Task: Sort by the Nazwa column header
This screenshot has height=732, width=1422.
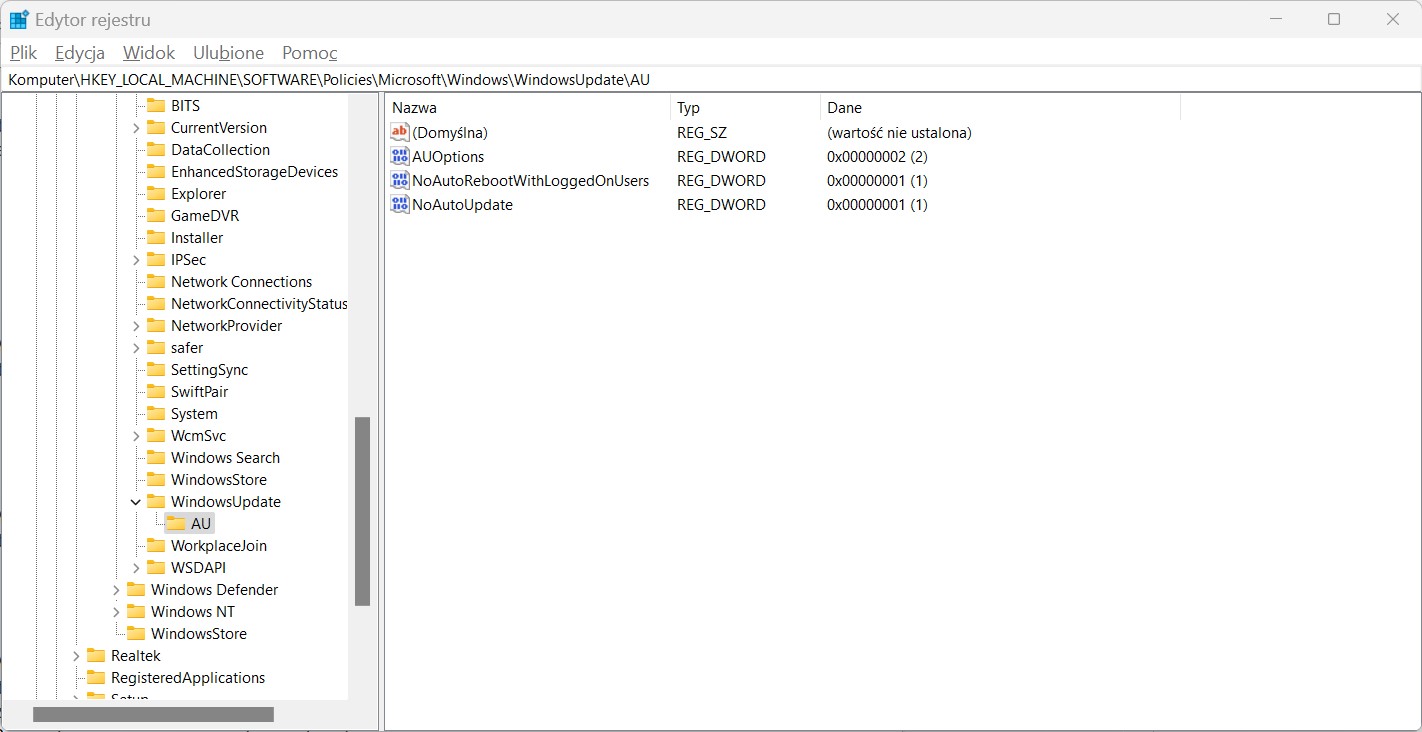Action: [x=527, y=107]
